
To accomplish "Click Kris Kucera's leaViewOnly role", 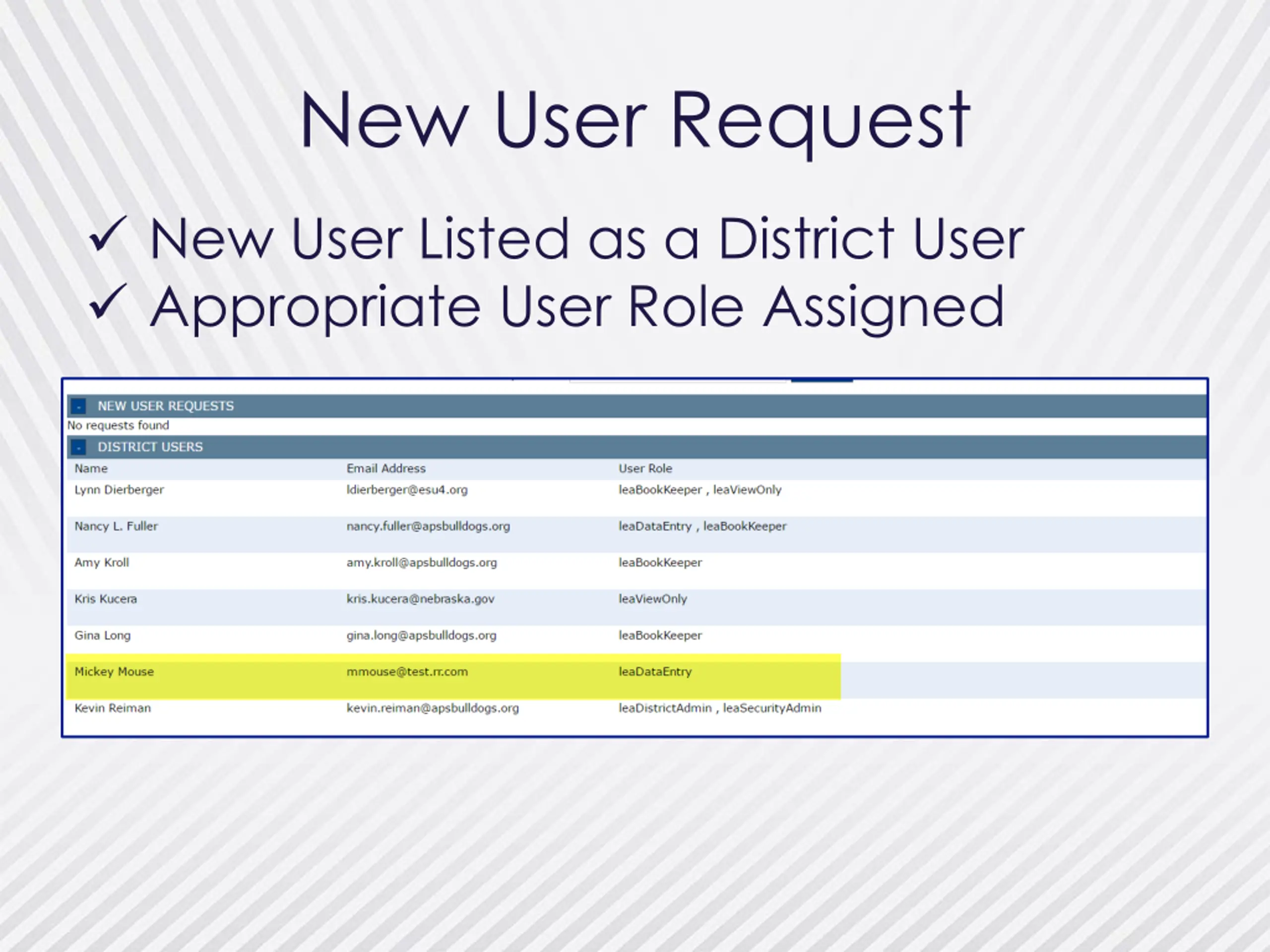I will click(653, 599).
